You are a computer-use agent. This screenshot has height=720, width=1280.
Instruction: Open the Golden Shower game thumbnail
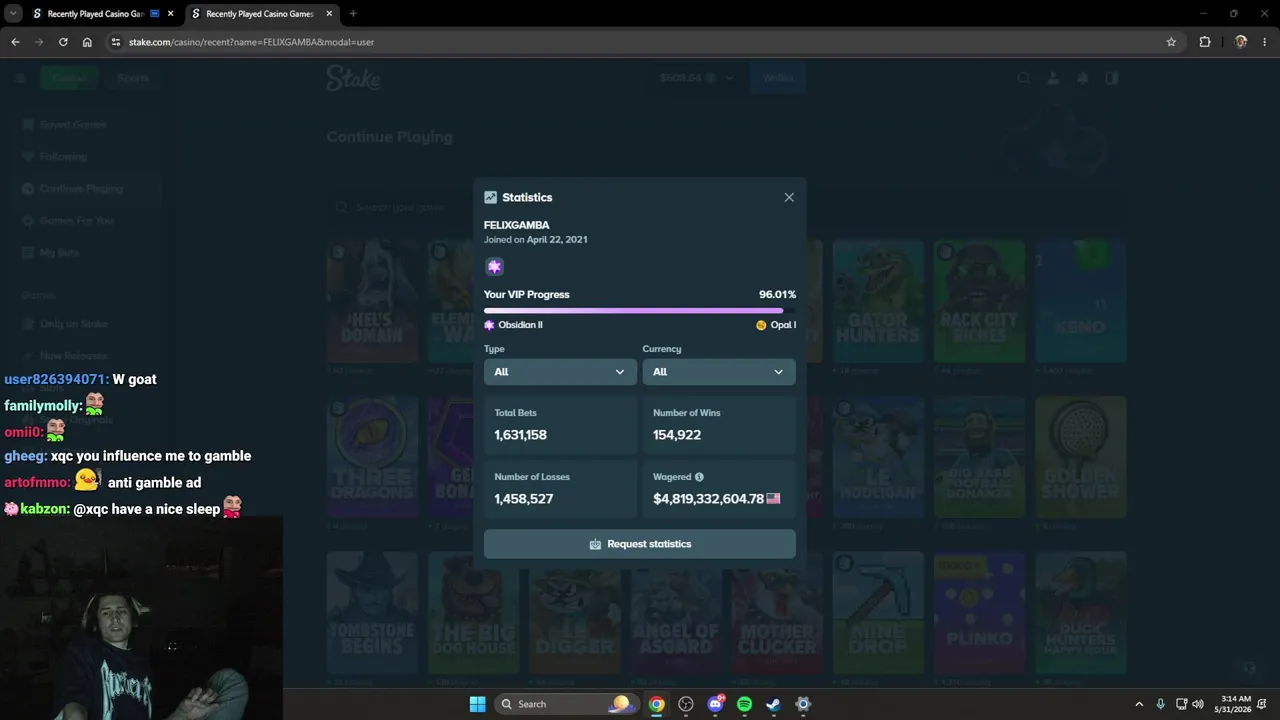tap(1081, 457)
